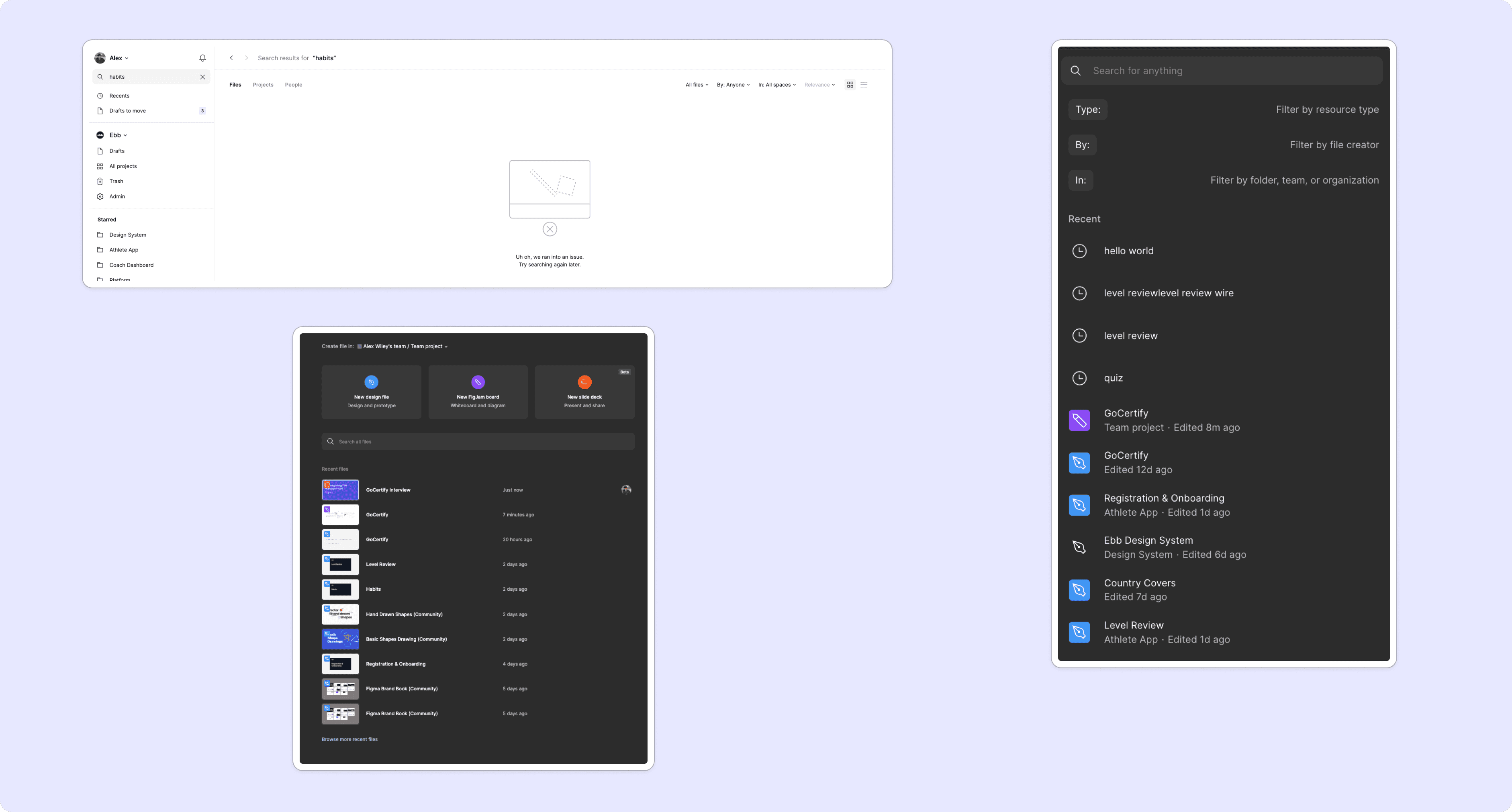Click clock icon beside level review
This screenshot has width=1512, height=812.
(1079, 336)
